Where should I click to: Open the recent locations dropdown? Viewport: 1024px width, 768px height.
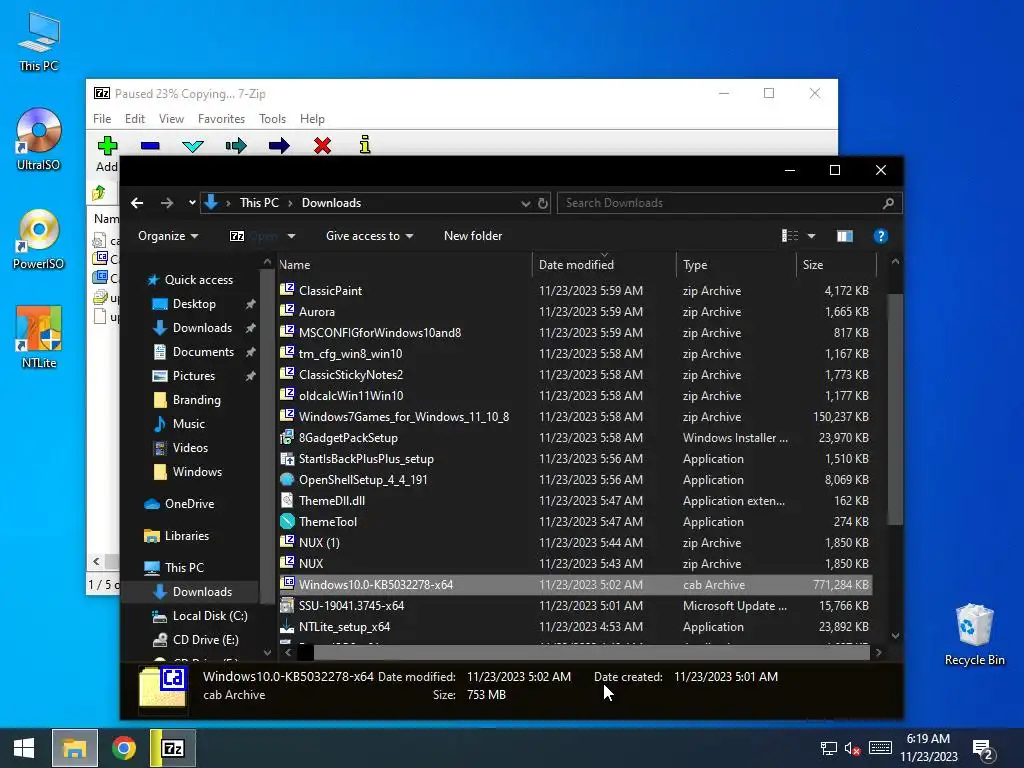click(x=192, y=203)
